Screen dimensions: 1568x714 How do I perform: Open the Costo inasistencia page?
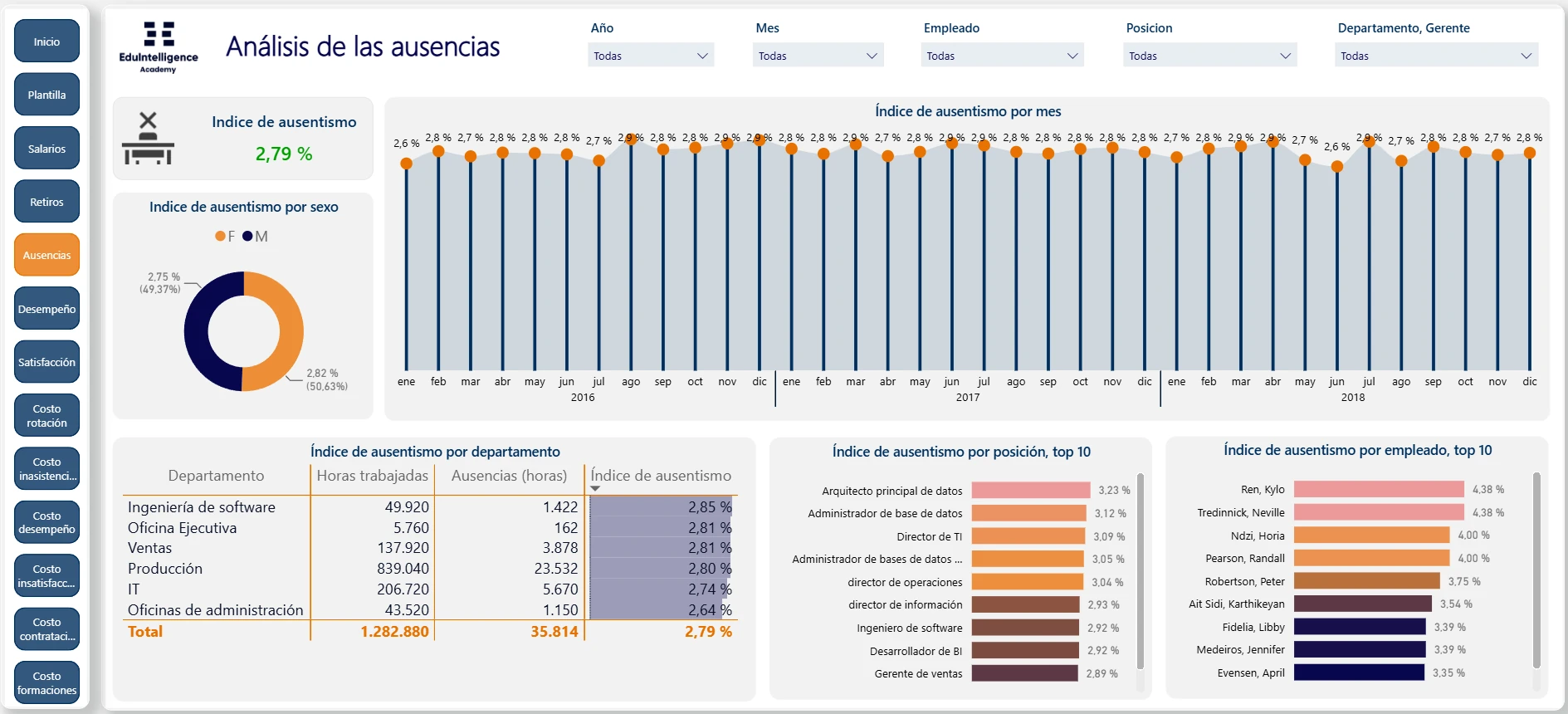point(46,469)
